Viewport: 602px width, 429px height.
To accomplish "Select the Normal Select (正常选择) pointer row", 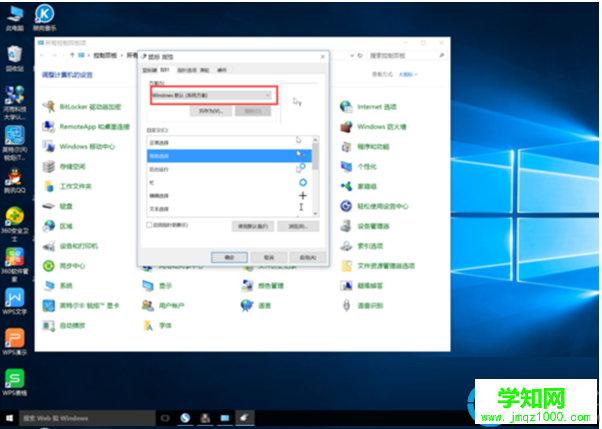I will tap(229, 142).
